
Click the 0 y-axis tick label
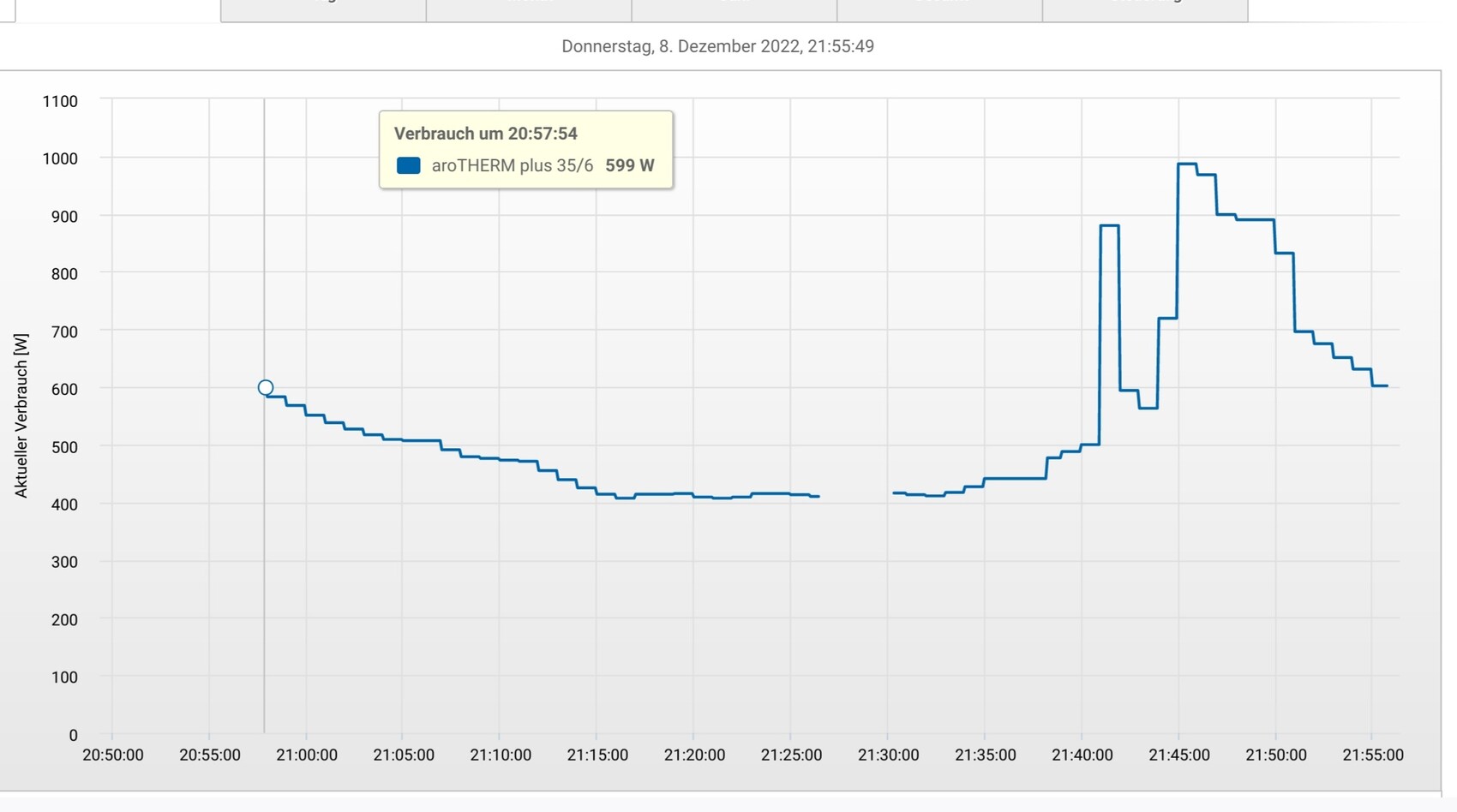pyautogui.click(x=73, y=735)
